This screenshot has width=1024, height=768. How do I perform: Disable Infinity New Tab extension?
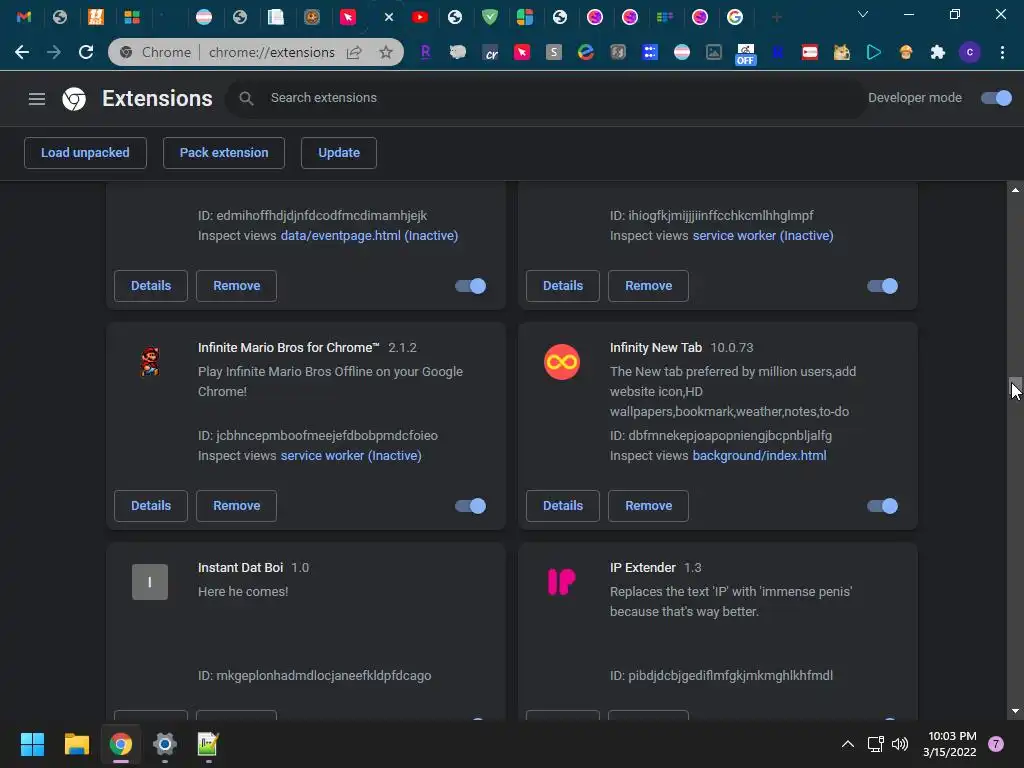click(x=882, y=506)
